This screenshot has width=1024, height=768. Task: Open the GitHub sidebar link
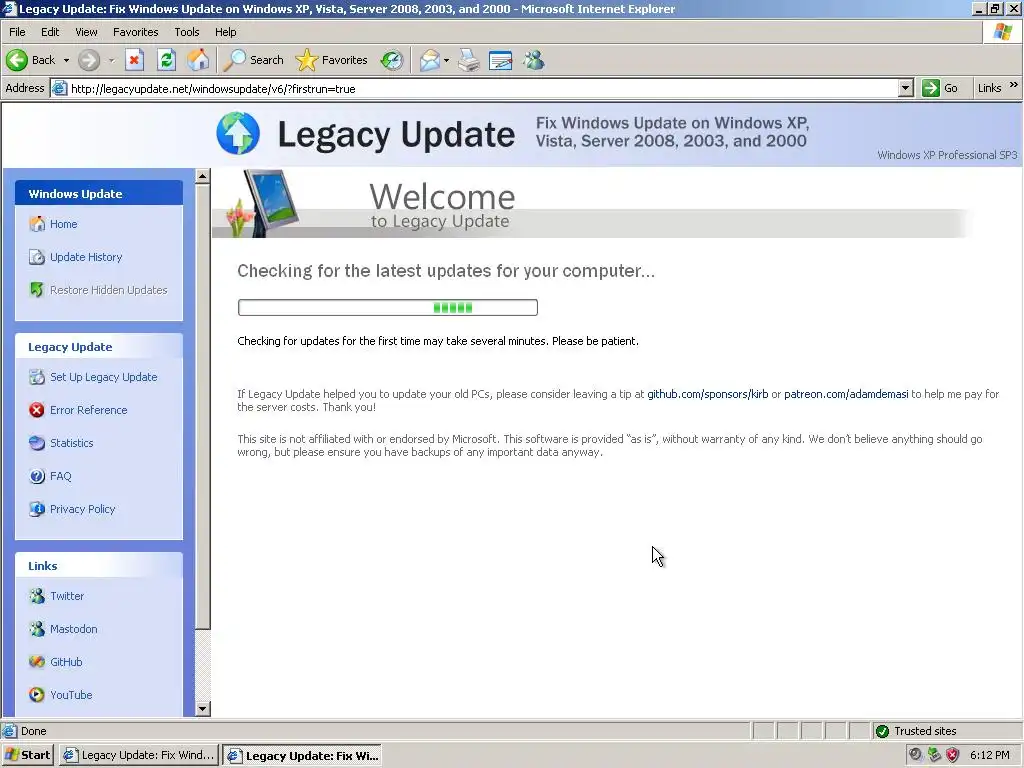66,662
